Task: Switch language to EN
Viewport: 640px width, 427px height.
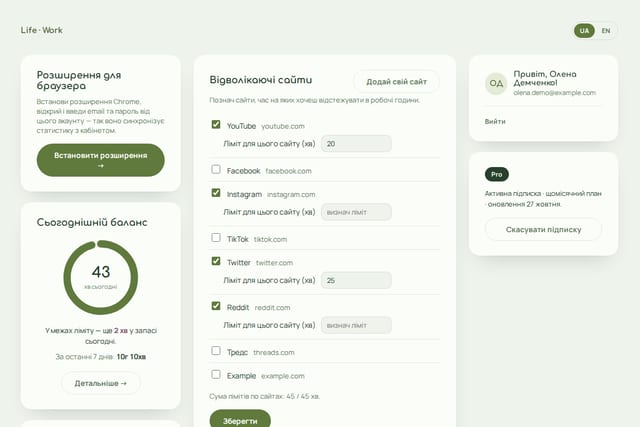Action: click(x=606, y=31)
